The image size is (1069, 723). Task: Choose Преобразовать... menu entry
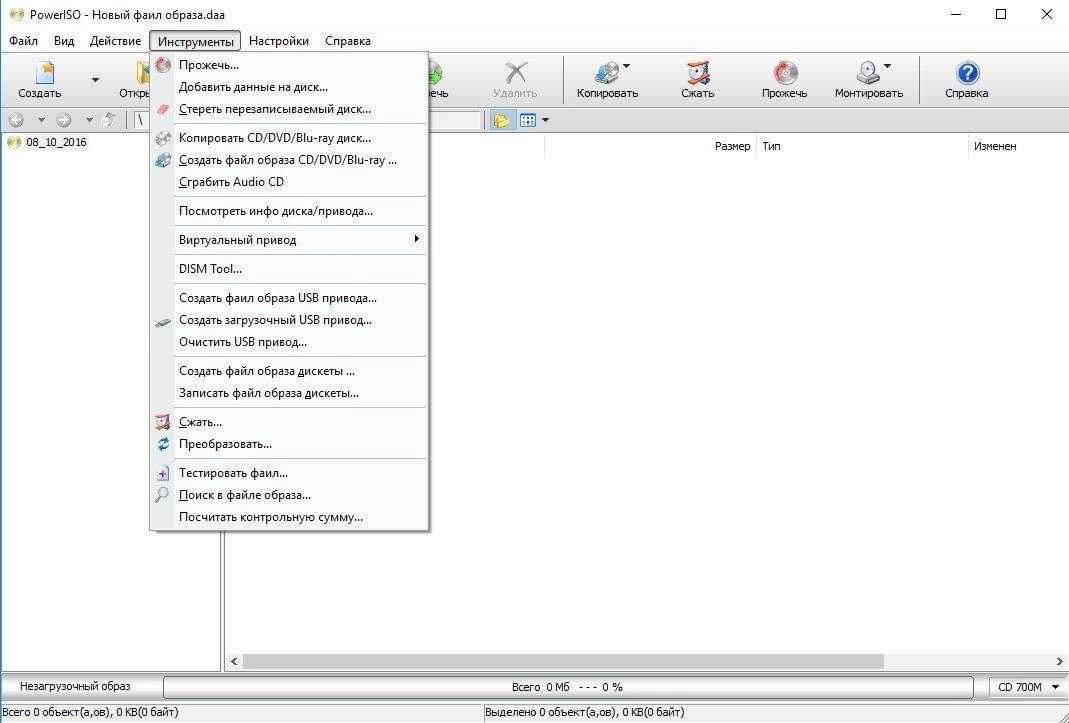click(x=290, y=444)
